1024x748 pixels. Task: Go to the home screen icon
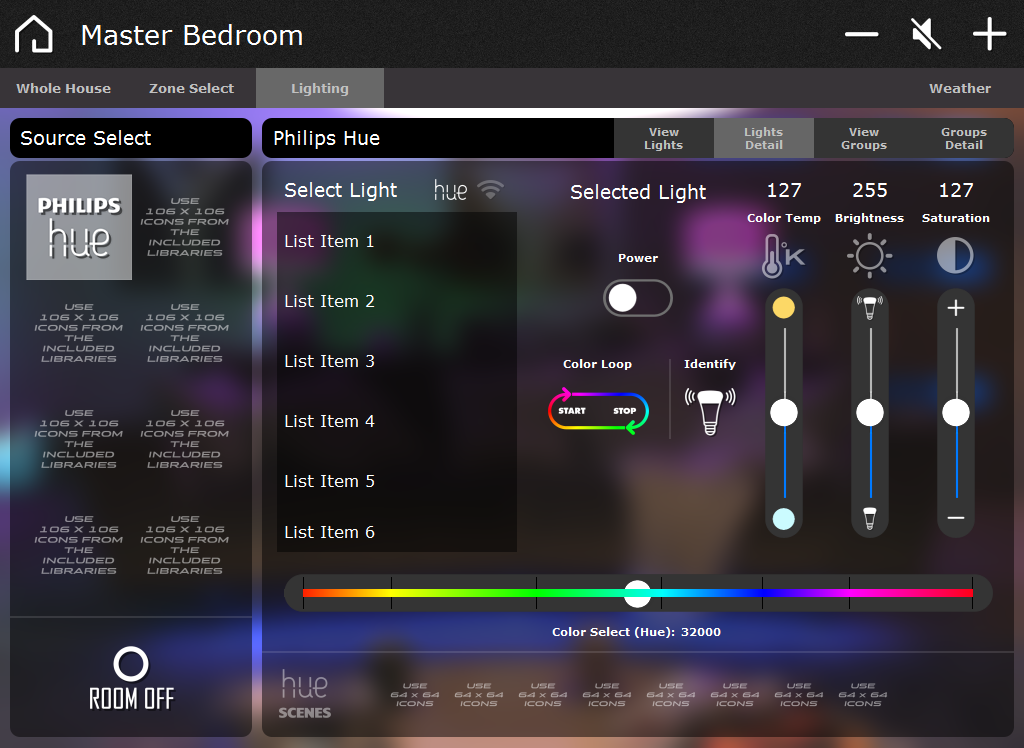(33, 34)
